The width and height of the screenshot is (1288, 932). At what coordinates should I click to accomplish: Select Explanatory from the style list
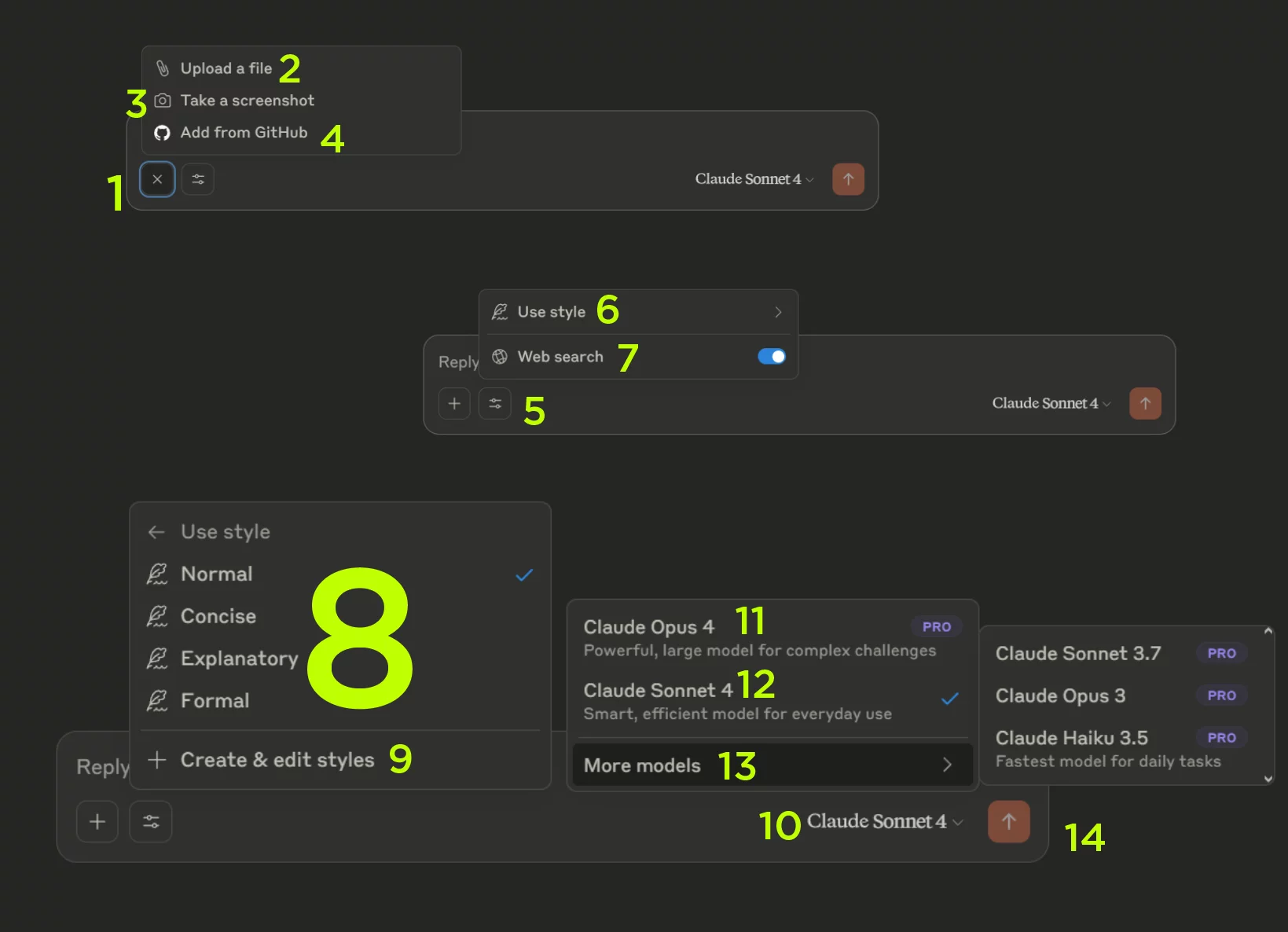(x=239, y=659)
